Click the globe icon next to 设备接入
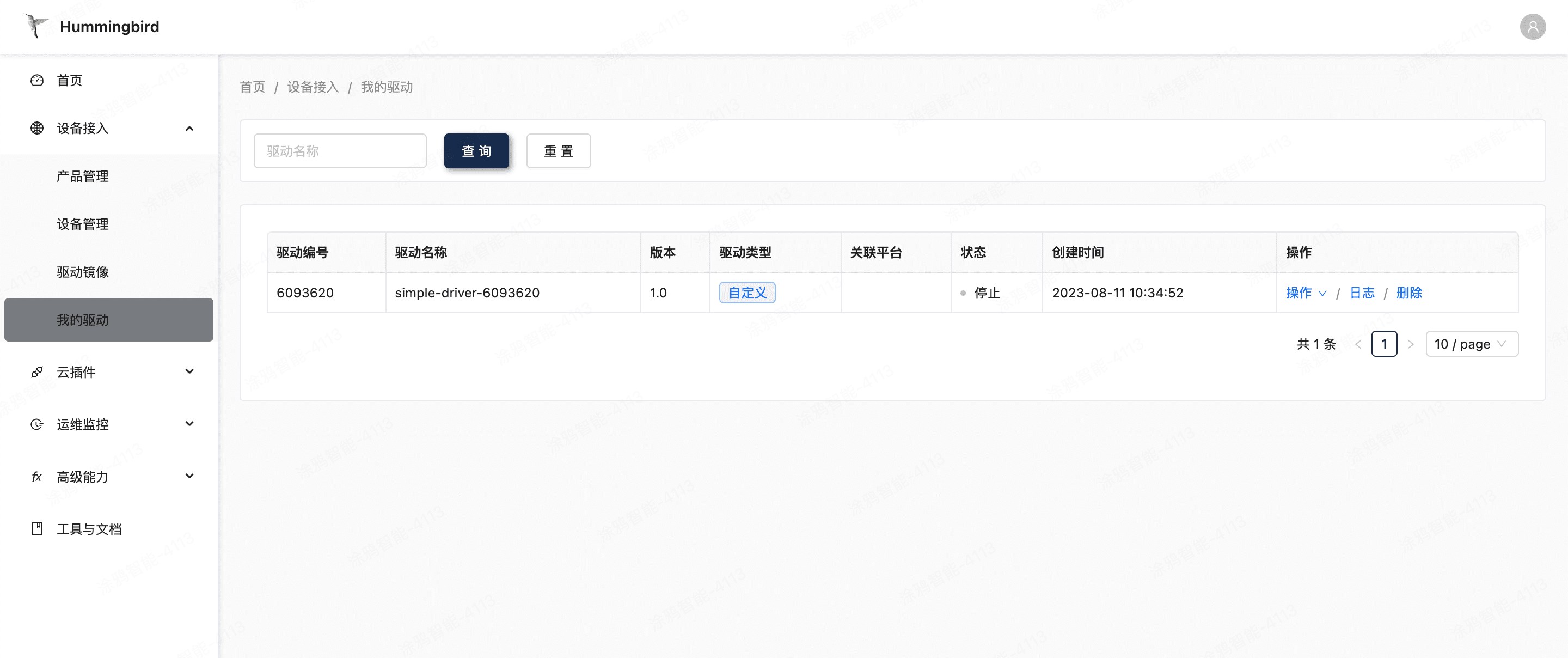 click(x=37, y=128)
